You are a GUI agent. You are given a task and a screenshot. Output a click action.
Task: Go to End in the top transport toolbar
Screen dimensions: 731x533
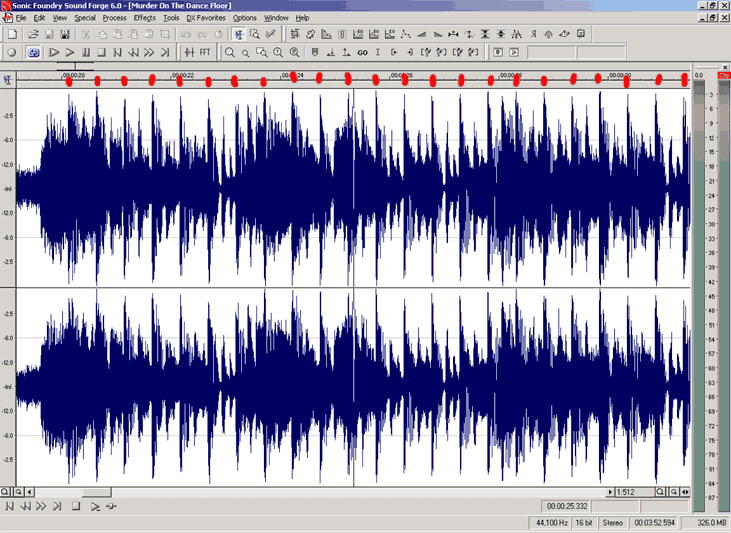click(165, 52)
